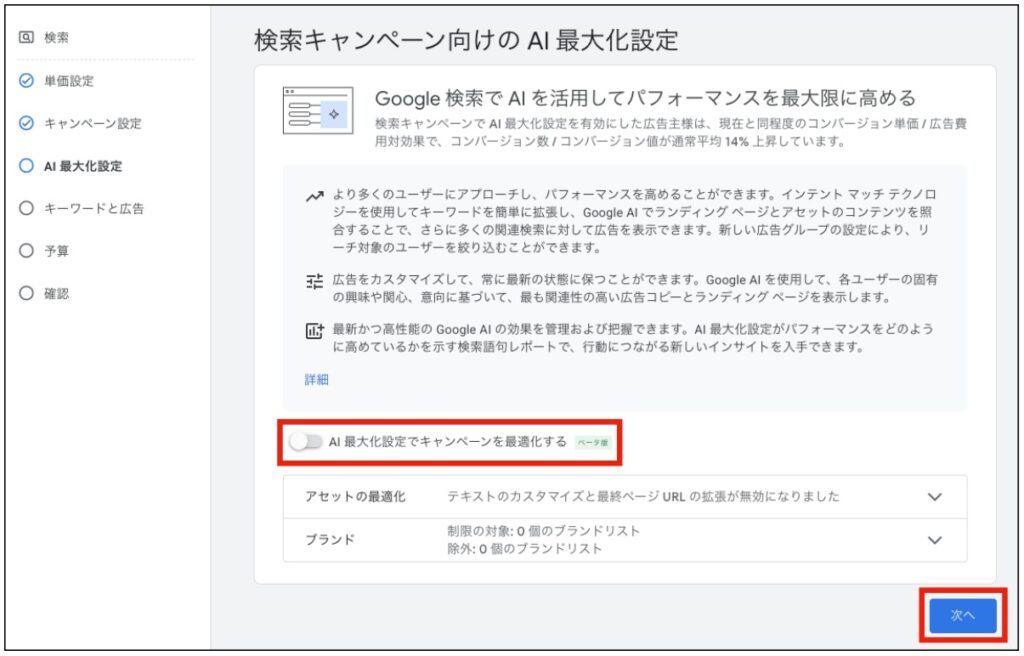Click the chart insights report icon
1024x656 pixels.
(x=314, y=330)
